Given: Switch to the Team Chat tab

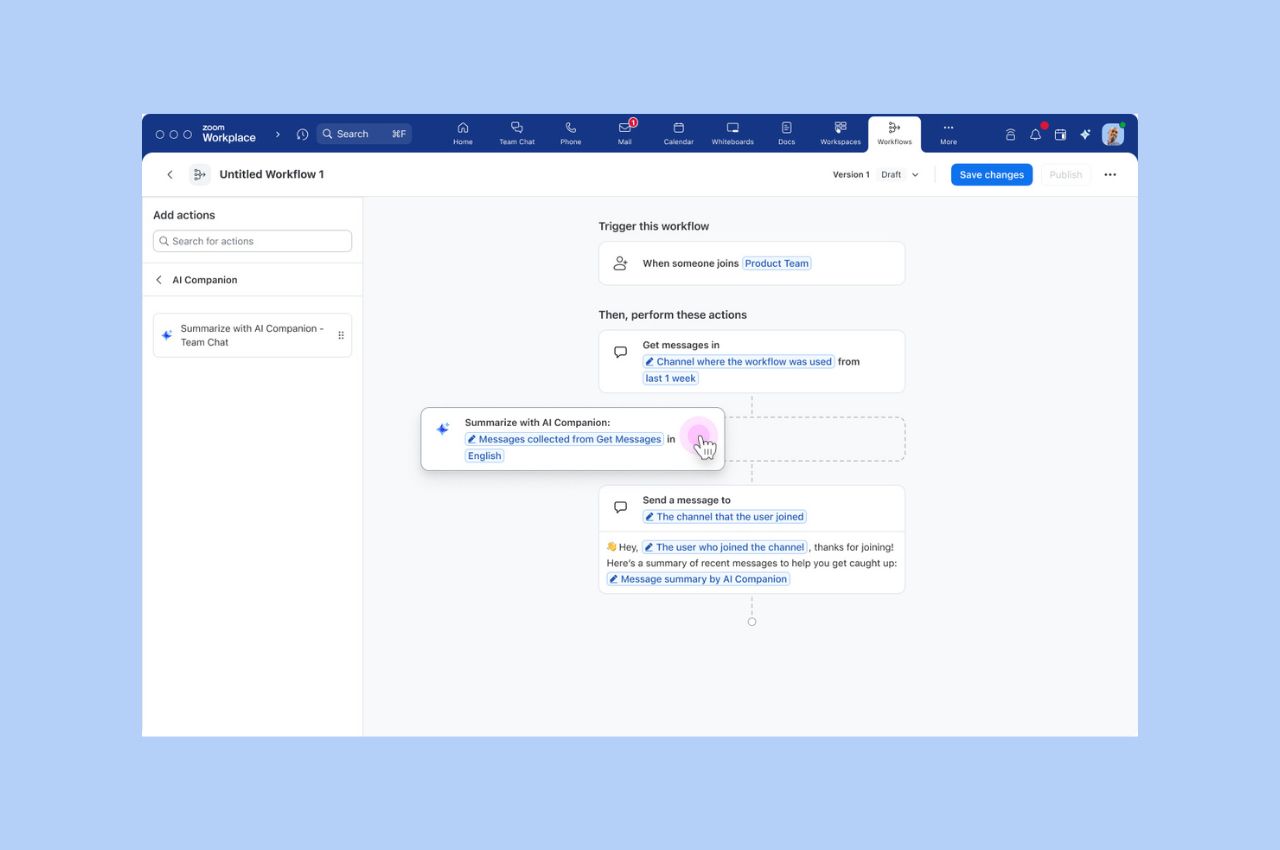Looking at the screenshot, I should pos(517,133).
